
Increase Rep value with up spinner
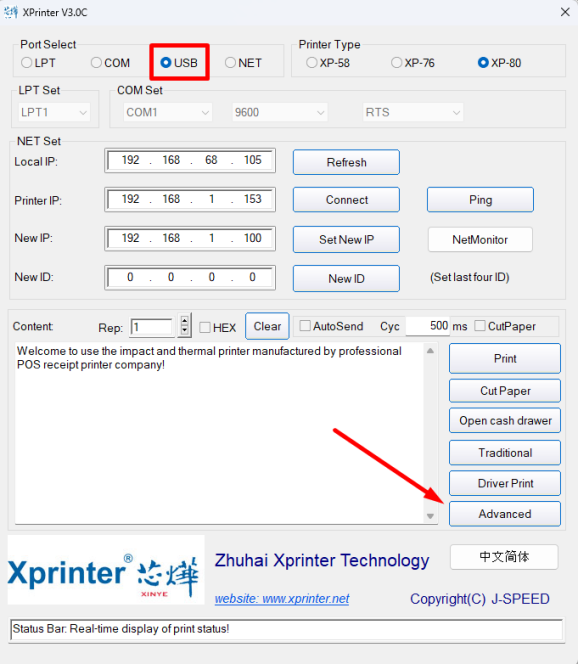(x=184, y=321)
